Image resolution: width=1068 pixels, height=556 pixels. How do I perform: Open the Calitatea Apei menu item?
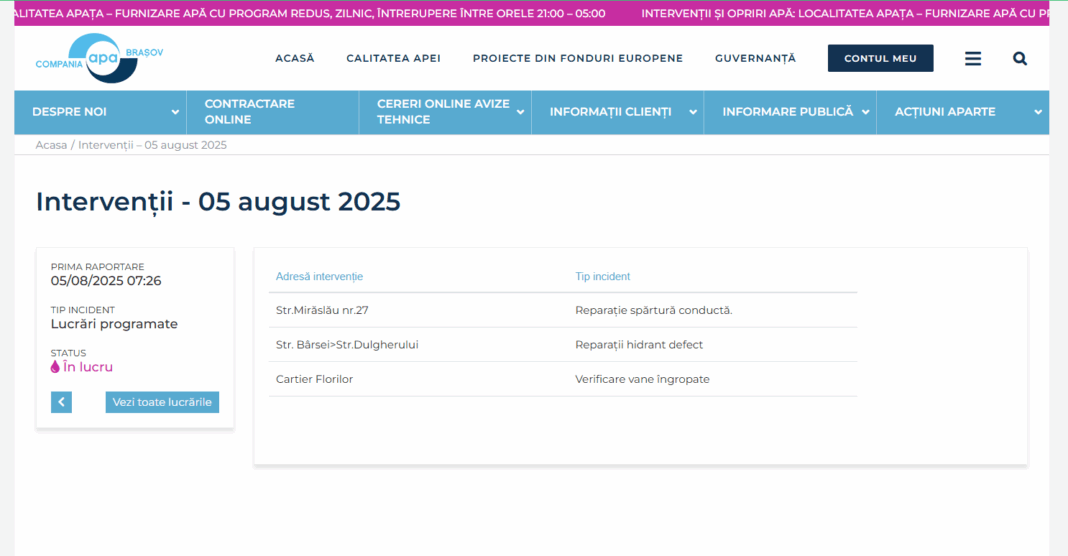(394, 59)
